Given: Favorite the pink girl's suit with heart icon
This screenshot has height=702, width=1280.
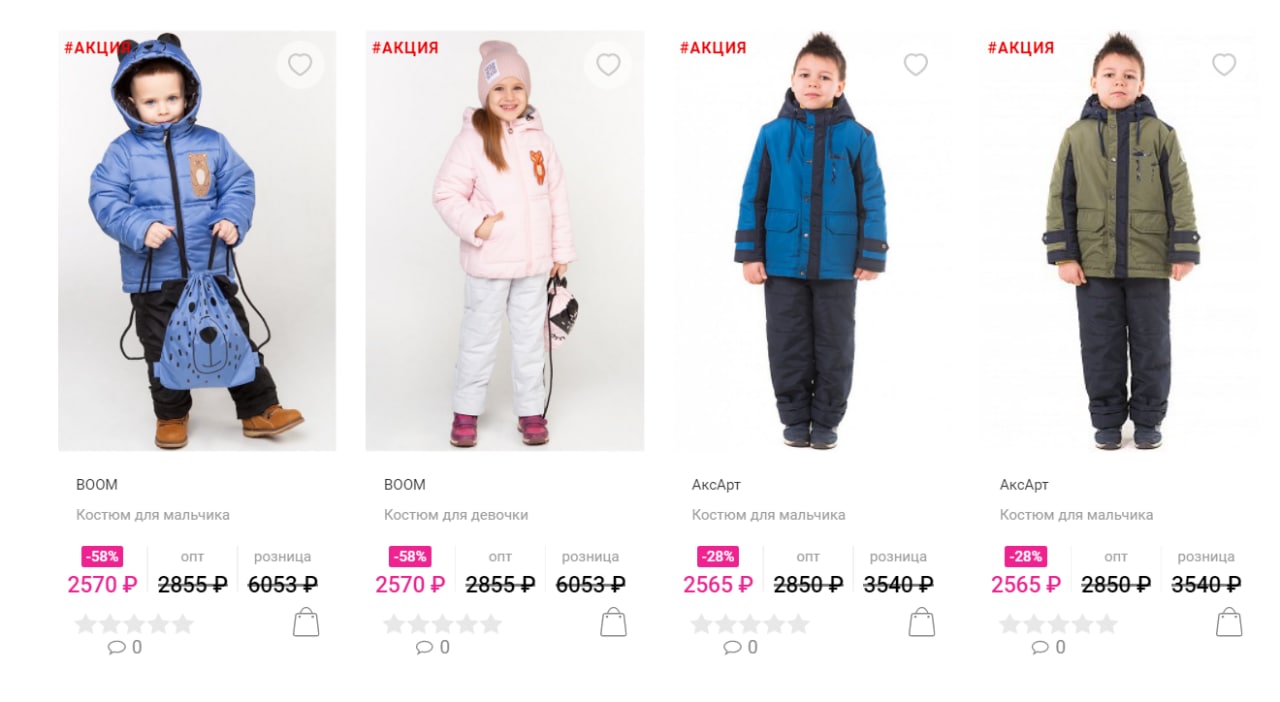Looking at the screenshot, I should (608, 65).
